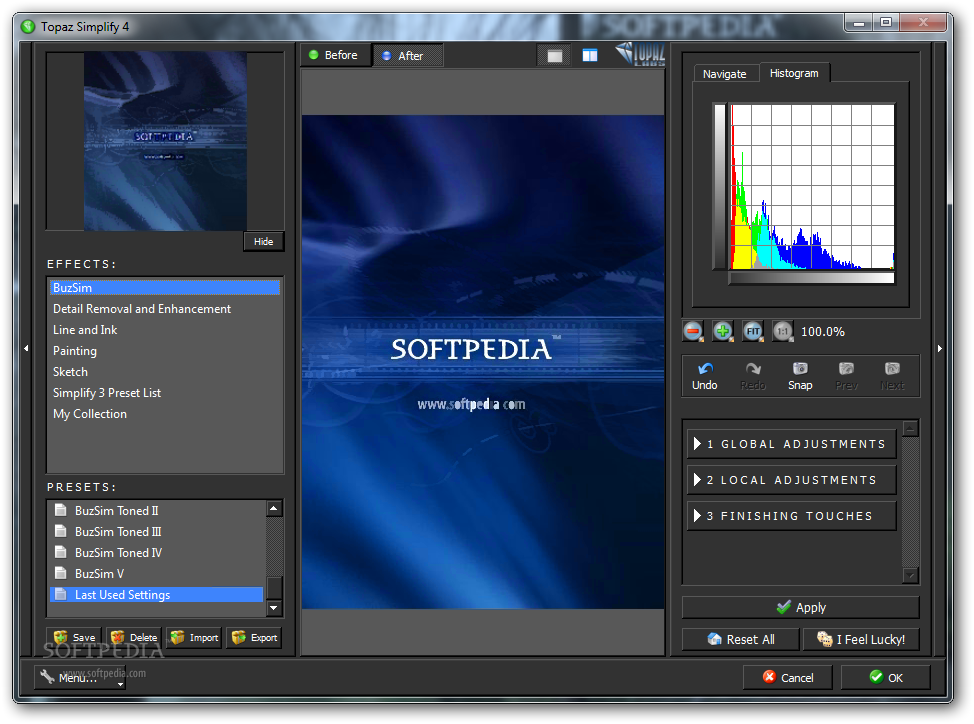Click presets list scroll up arrow

pyautogui.click(x=274, y=509)
